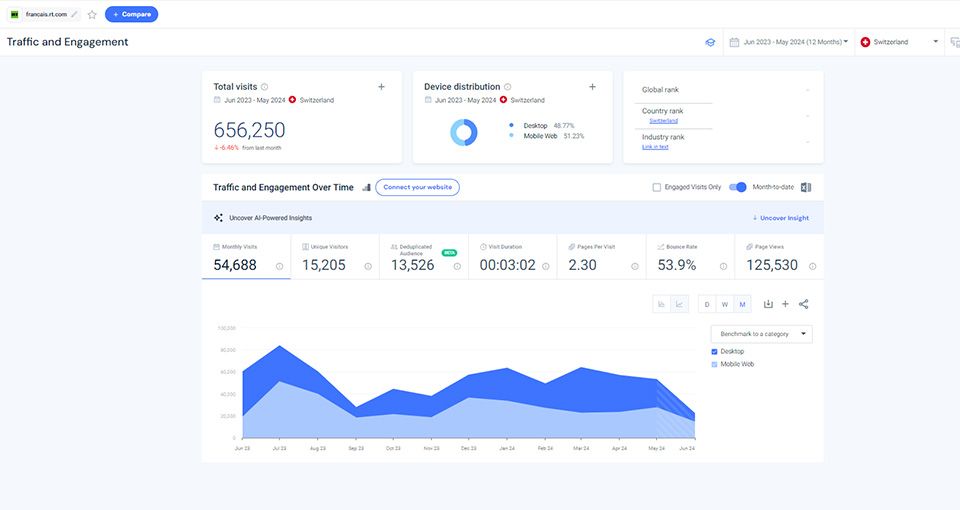This screenshot has width=960, height=510.
Task: Download the traffic chart image
Action: pyautogui.click(x=768, y=304)
